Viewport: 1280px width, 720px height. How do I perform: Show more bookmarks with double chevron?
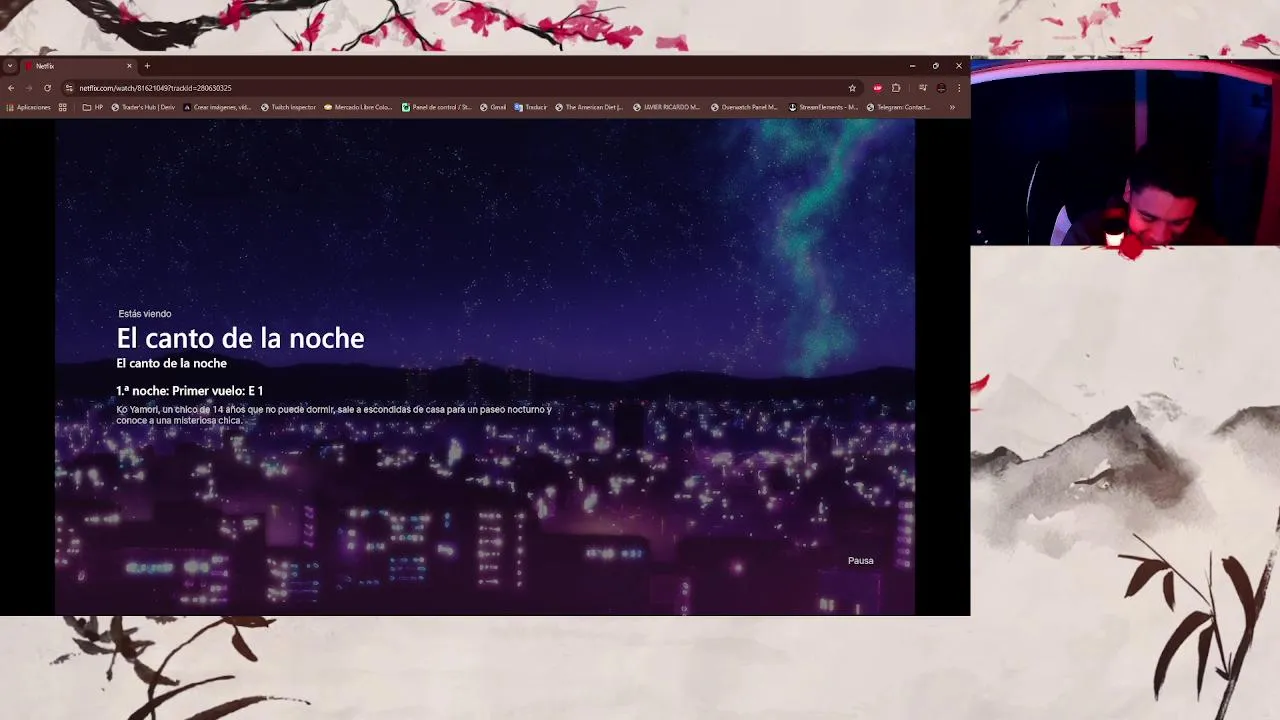click(x=952, y=107)
